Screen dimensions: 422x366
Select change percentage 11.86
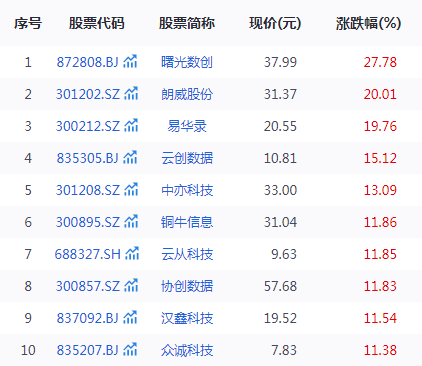(x=380, y=222)
